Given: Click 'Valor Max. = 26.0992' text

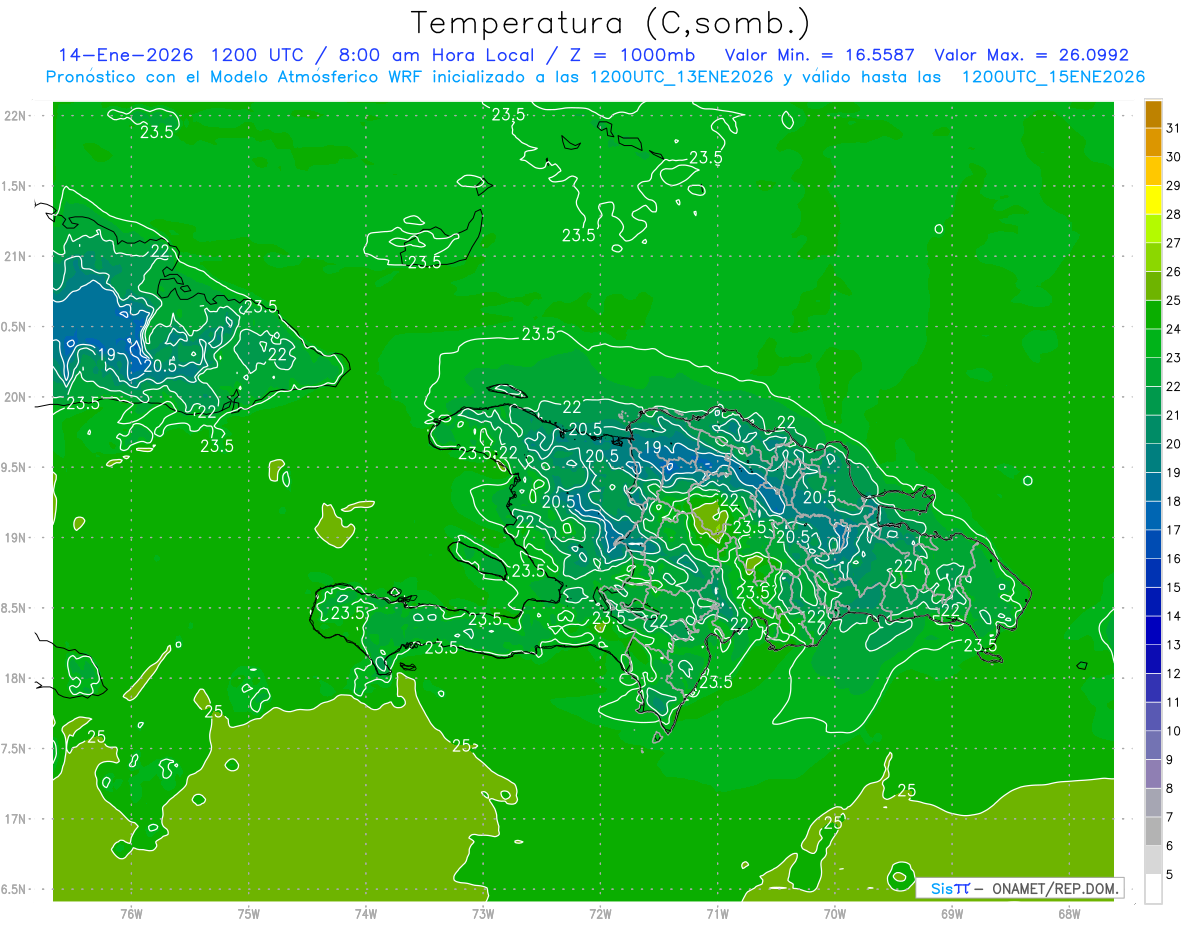Looking at the screenshot, I should tap(1031, 55).
